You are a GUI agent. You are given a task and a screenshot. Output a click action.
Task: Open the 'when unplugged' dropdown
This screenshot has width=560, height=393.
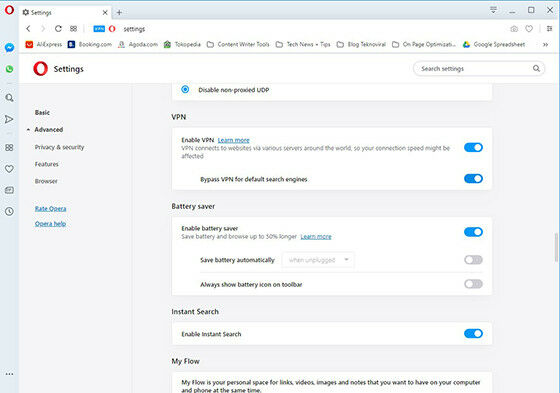[318, 260]
